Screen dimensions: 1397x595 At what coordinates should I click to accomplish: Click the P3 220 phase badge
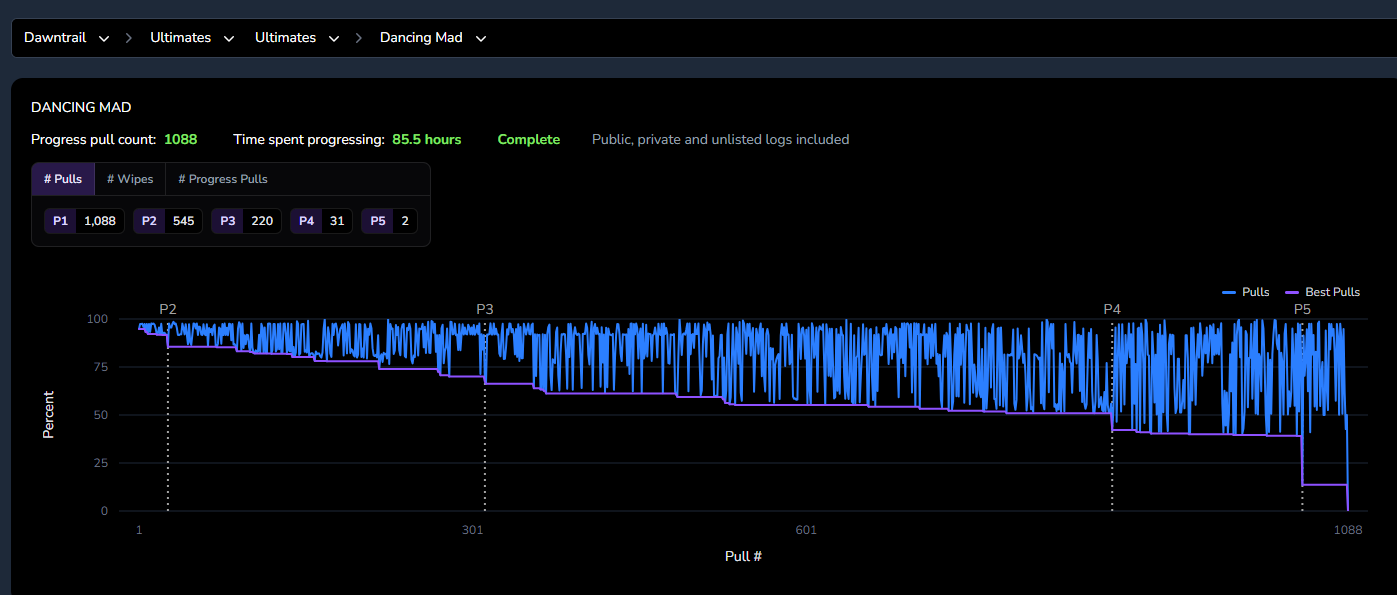(x=246, y=221)
